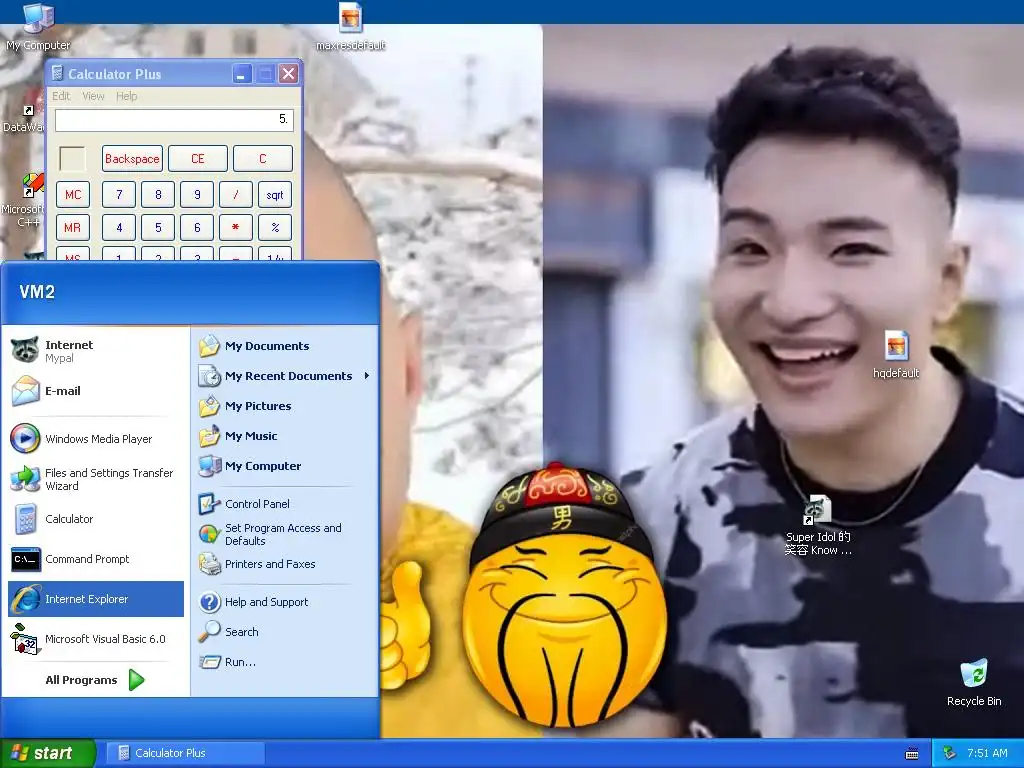Open Microsoft Visual Basic 6.0
1024x768 pixels.
(x=95, y=639)
